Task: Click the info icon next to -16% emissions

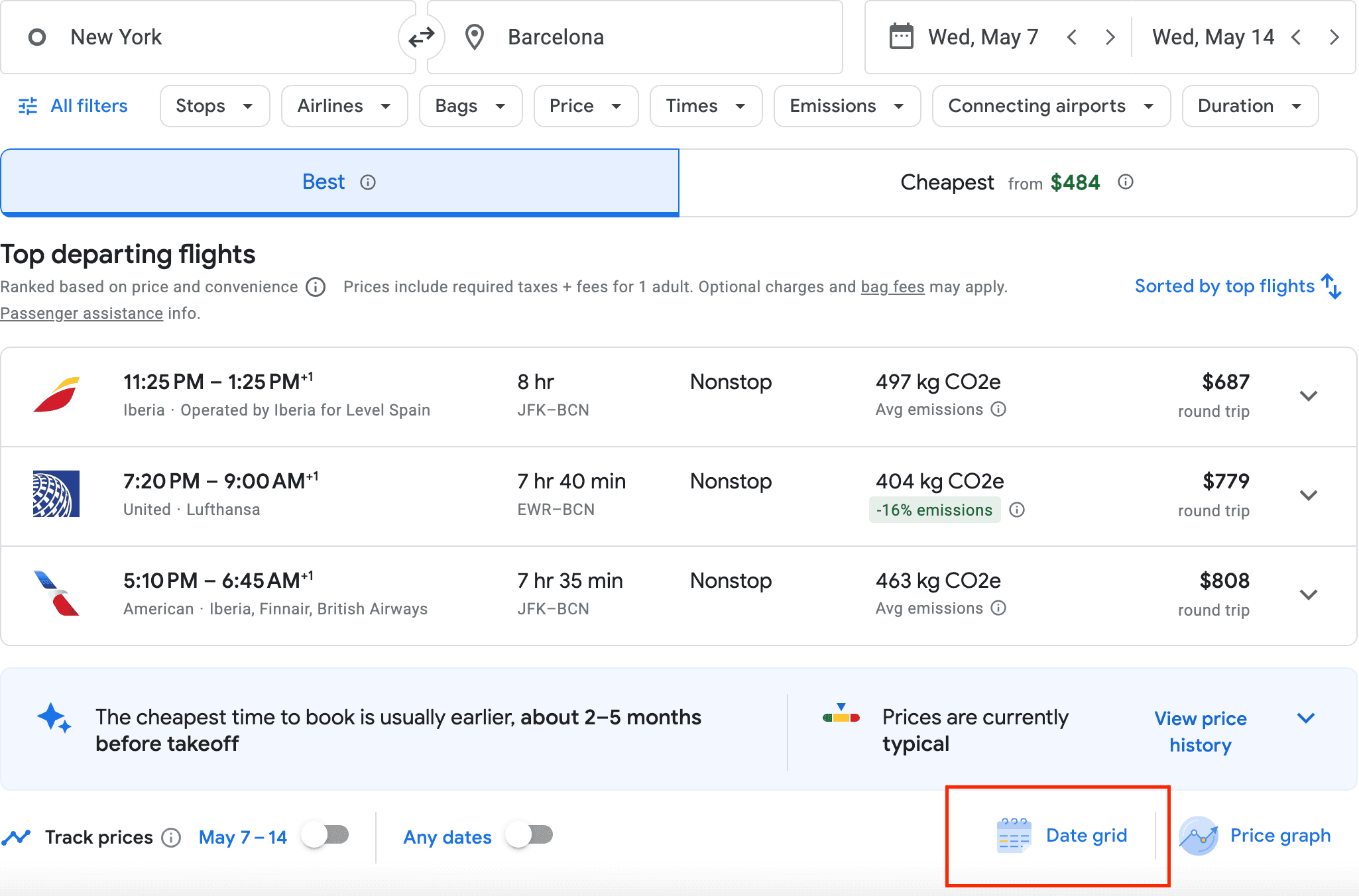Action: point(1017,510)
